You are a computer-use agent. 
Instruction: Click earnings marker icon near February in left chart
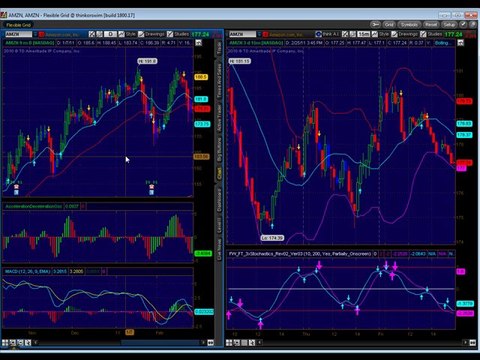(x=152, y=187)
